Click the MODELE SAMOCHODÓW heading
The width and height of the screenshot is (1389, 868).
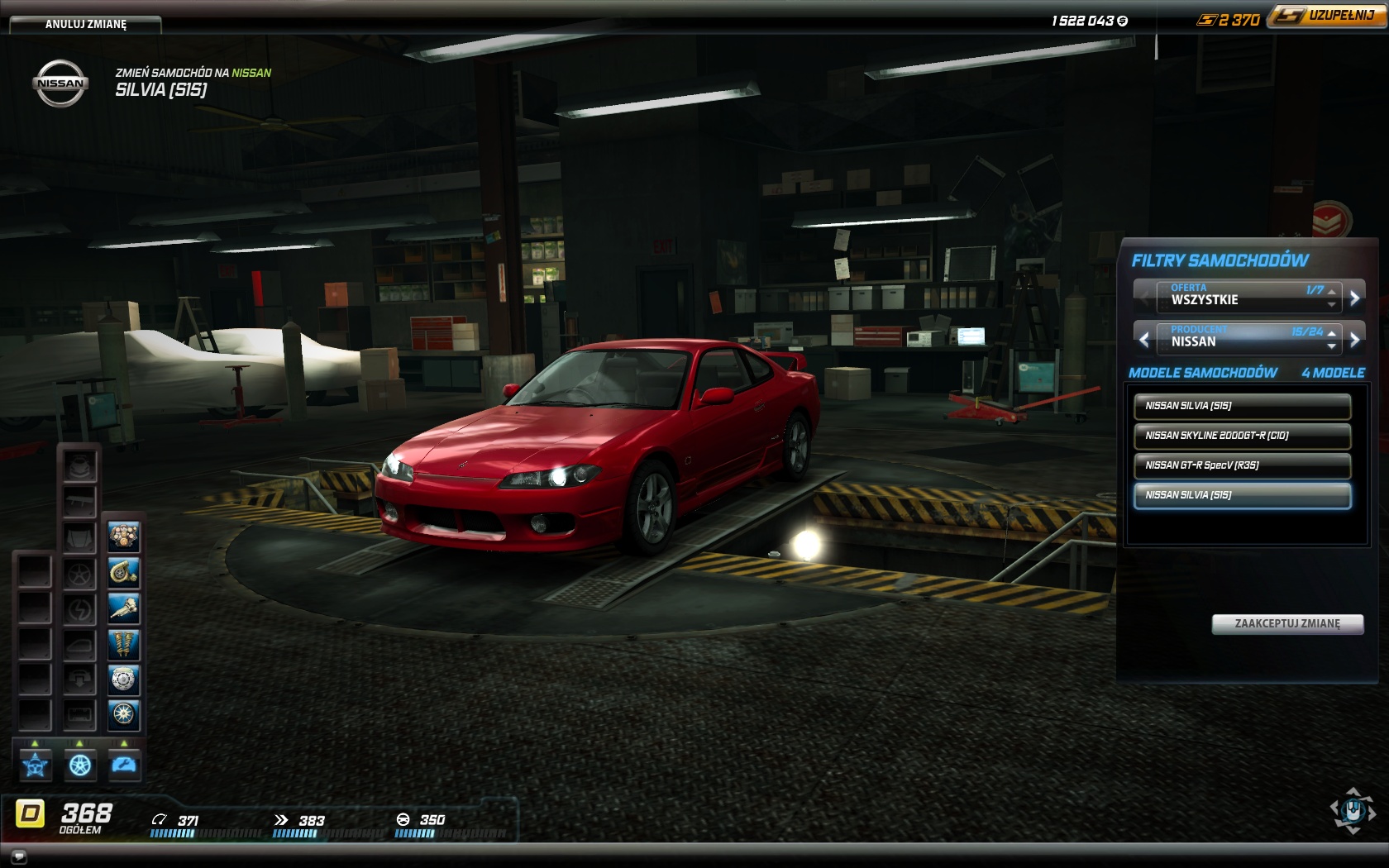[1203, 373]
